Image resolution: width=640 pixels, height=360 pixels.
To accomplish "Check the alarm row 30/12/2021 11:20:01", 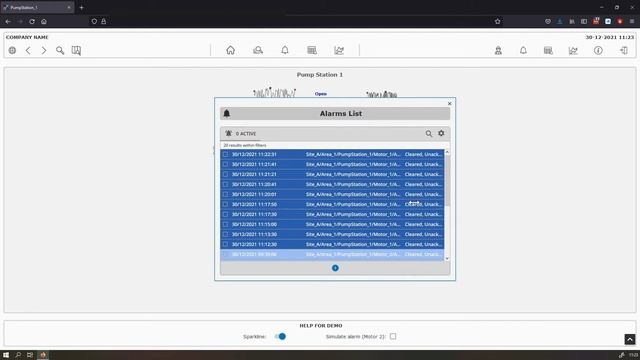I will [225, 194].
